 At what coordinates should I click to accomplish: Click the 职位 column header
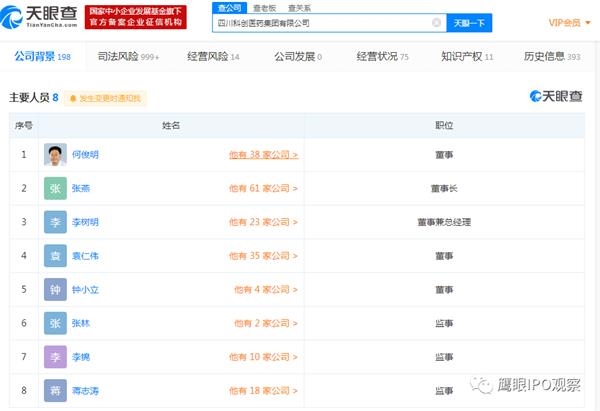tap(444, 125)
